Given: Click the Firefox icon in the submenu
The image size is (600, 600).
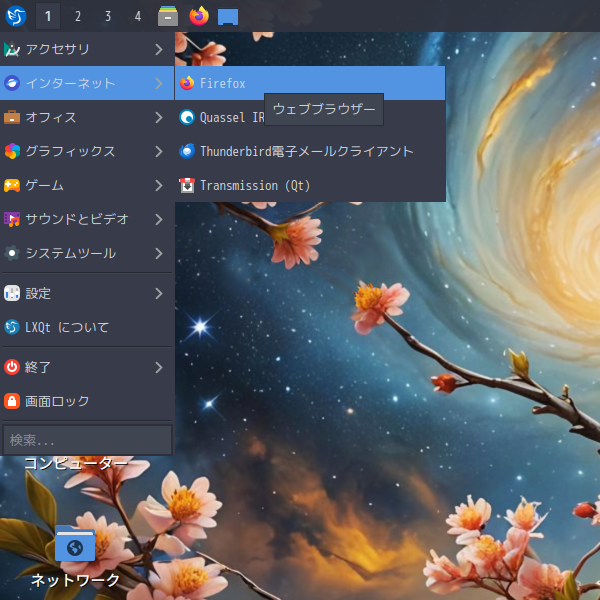Looking at the screenshot, I should pos(187,83).
